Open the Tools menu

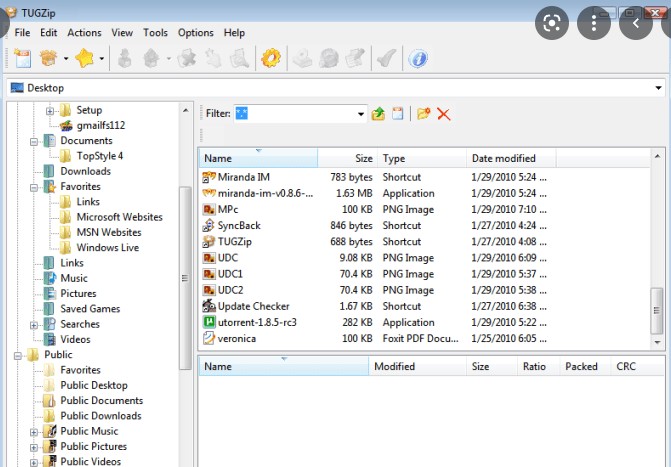pos(155,33)
